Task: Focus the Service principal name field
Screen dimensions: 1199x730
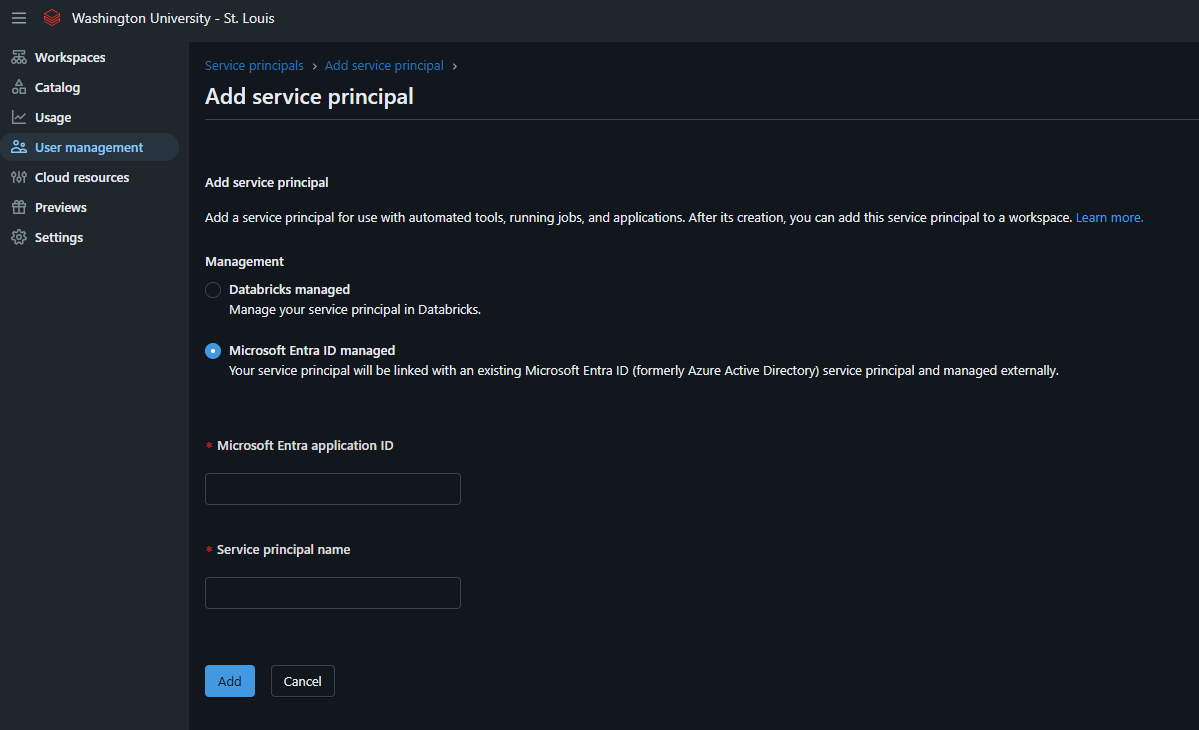Action: (x=333, y=593)
